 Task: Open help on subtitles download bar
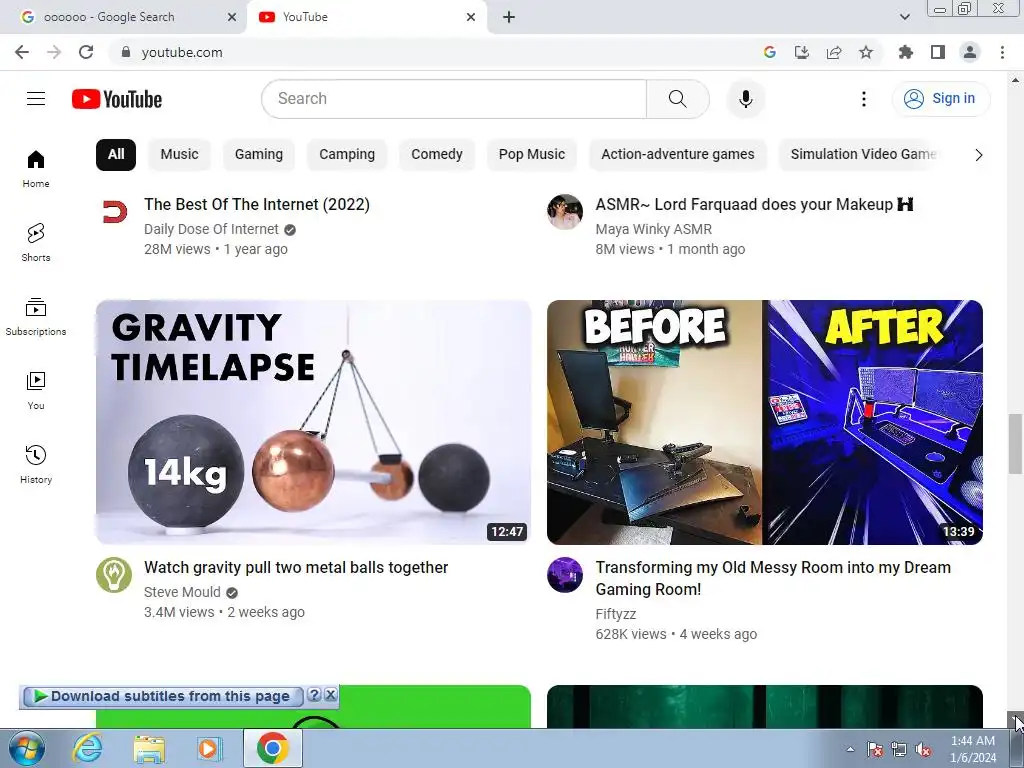click(314, 695)
